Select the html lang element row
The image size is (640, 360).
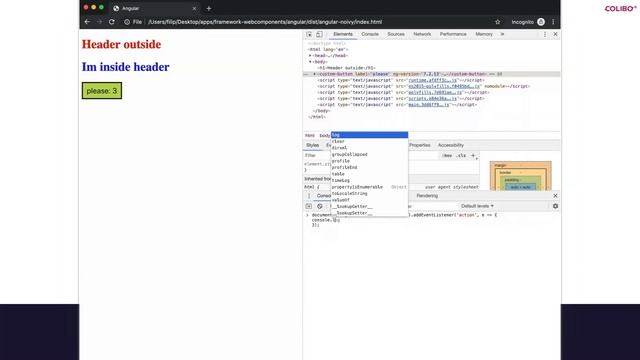328,49
